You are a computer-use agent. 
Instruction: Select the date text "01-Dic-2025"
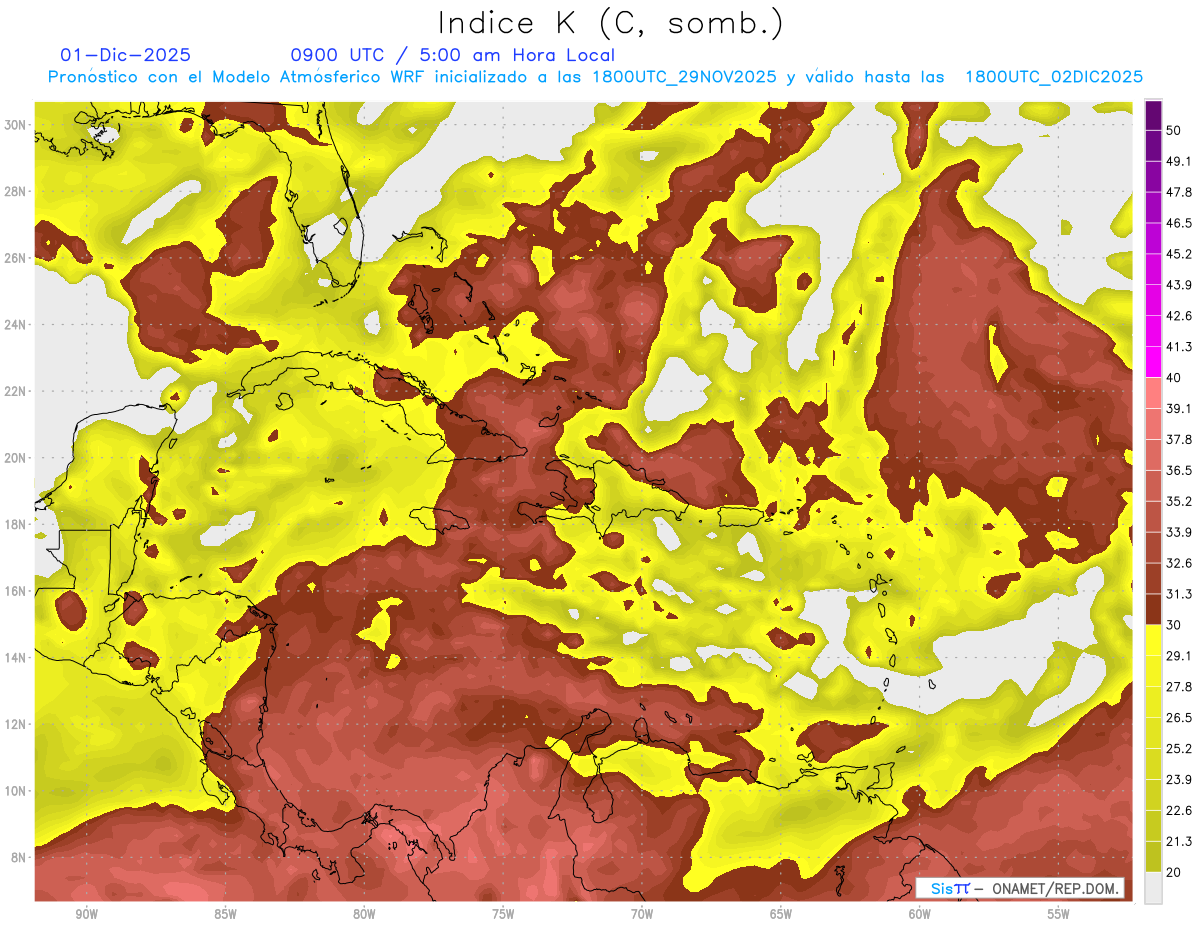click(125, 55)
